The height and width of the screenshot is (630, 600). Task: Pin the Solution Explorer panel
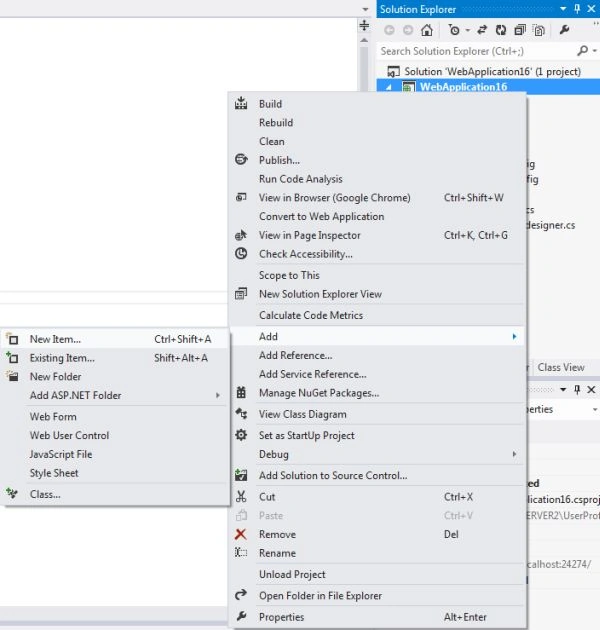tap(577, 9)
